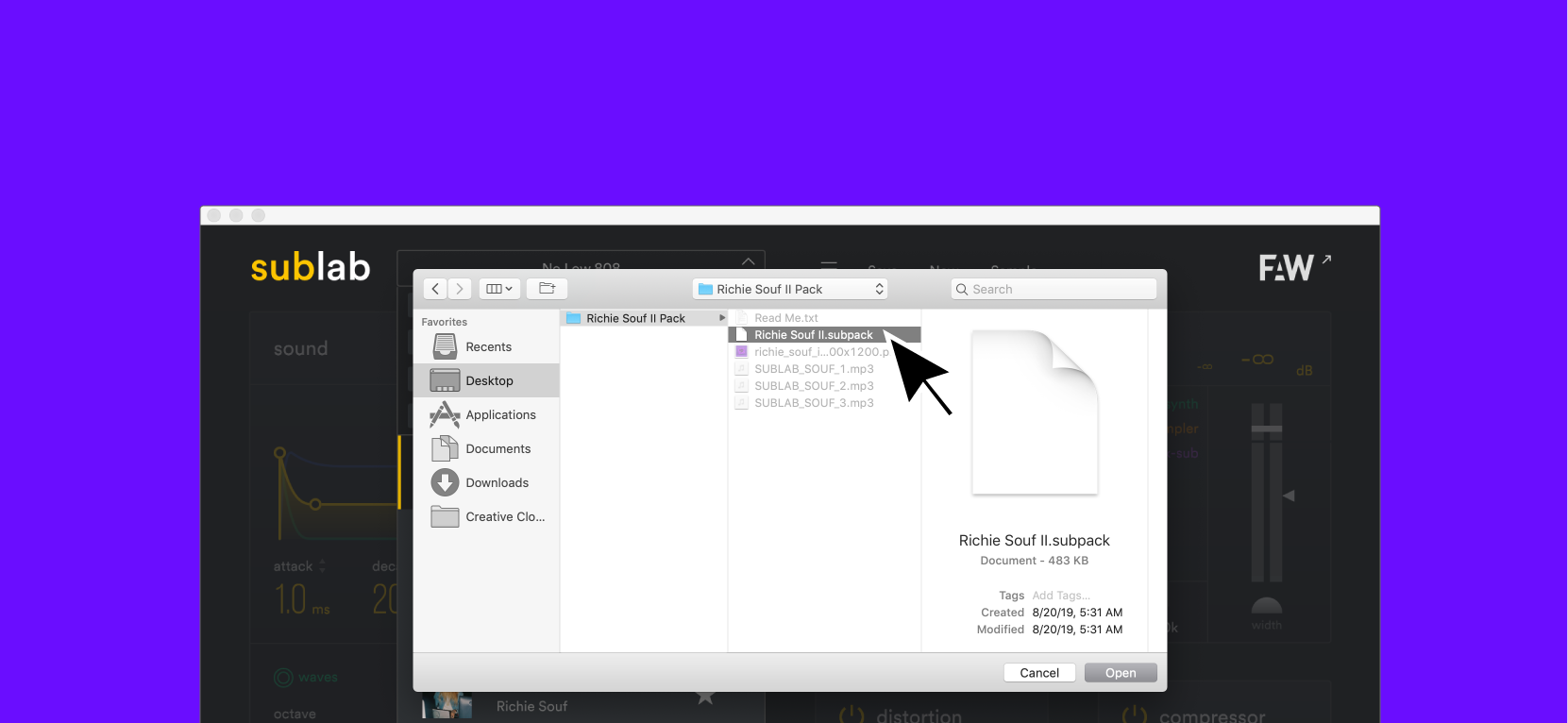
Task: Select SUBLAB_SOUF_3.mp3
Action: tap(824, 403)
